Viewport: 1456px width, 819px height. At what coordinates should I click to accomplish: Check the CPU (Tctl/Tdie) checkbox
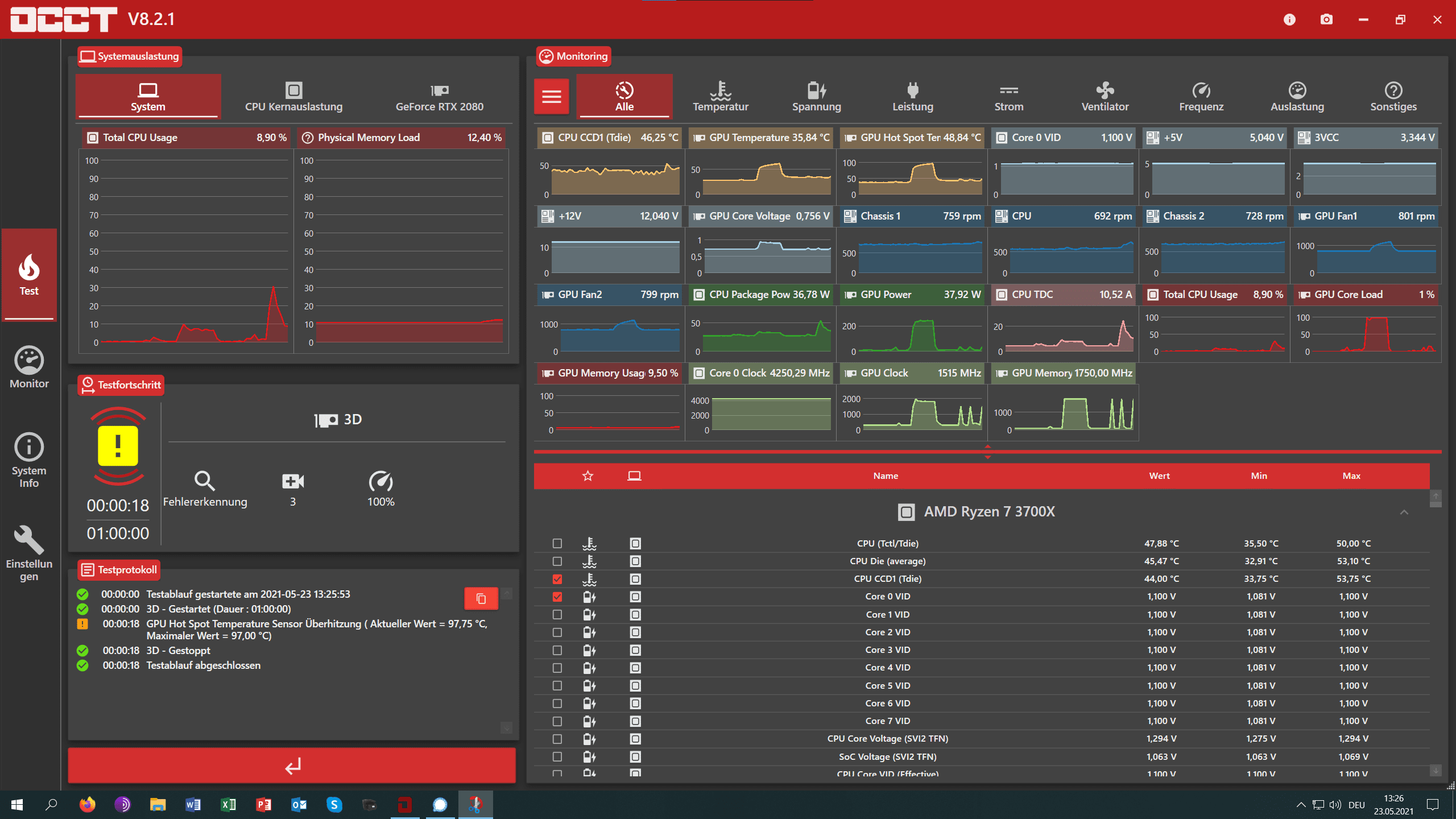coord(557,544)
